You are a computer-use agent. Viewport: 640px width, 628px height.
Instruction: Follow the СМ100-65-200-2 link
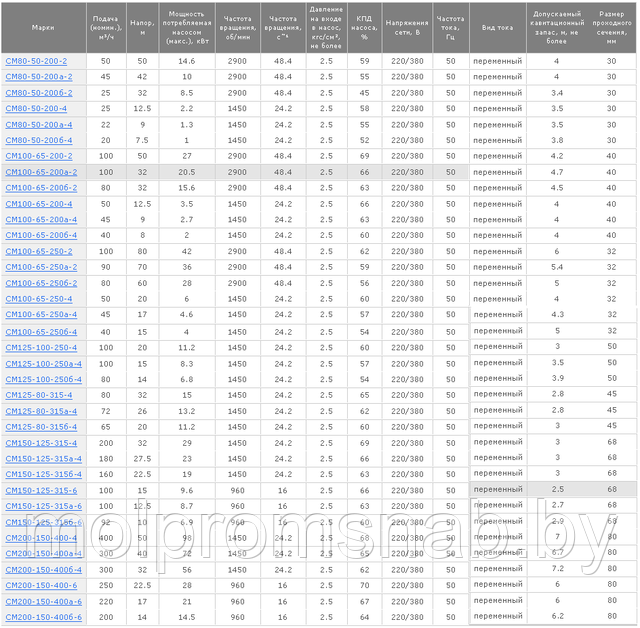coord(39,156)
